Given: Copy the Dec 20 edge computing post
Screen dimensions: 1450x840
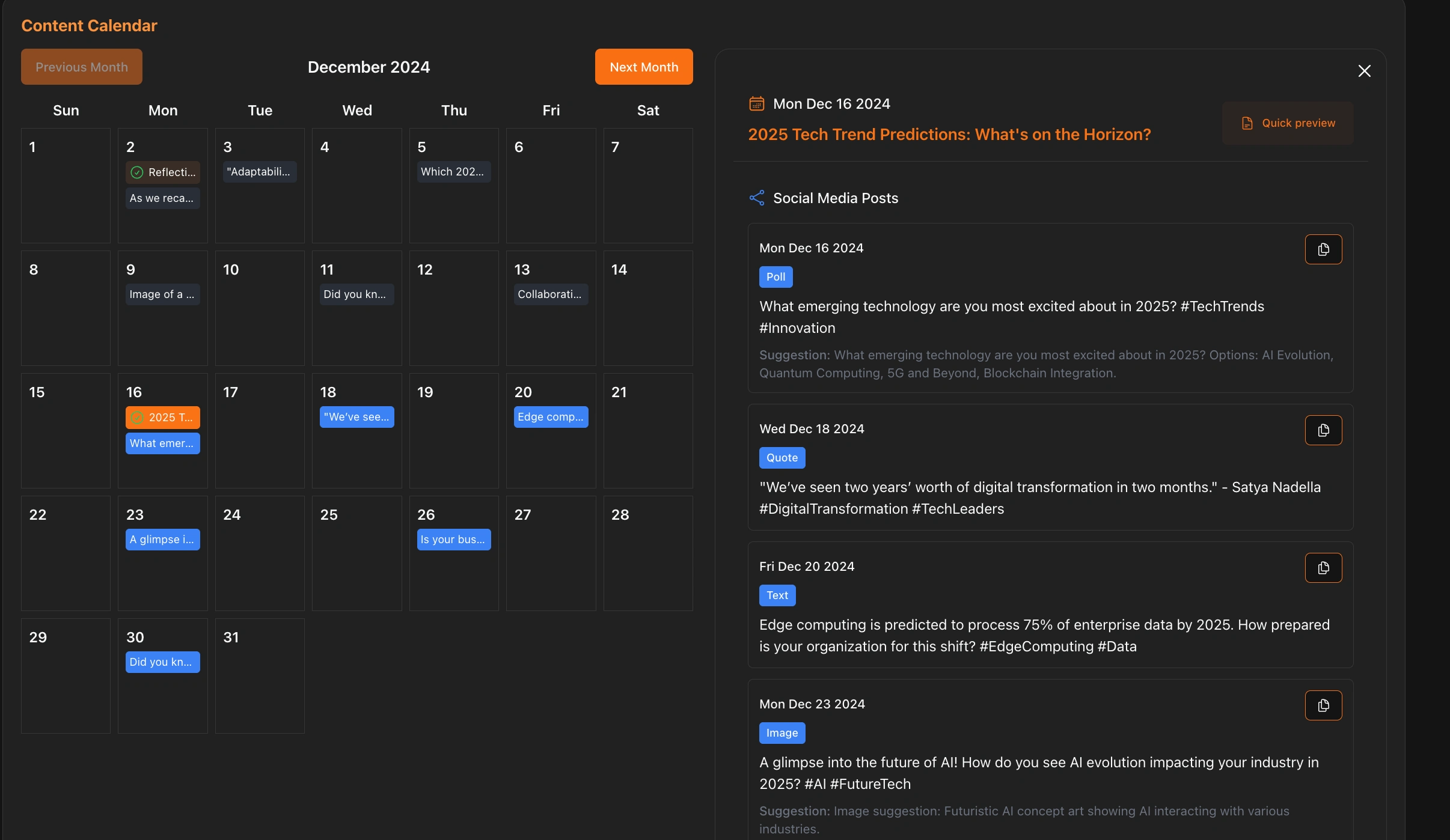Looking at the screenshot, I should tap(1323, 568).
